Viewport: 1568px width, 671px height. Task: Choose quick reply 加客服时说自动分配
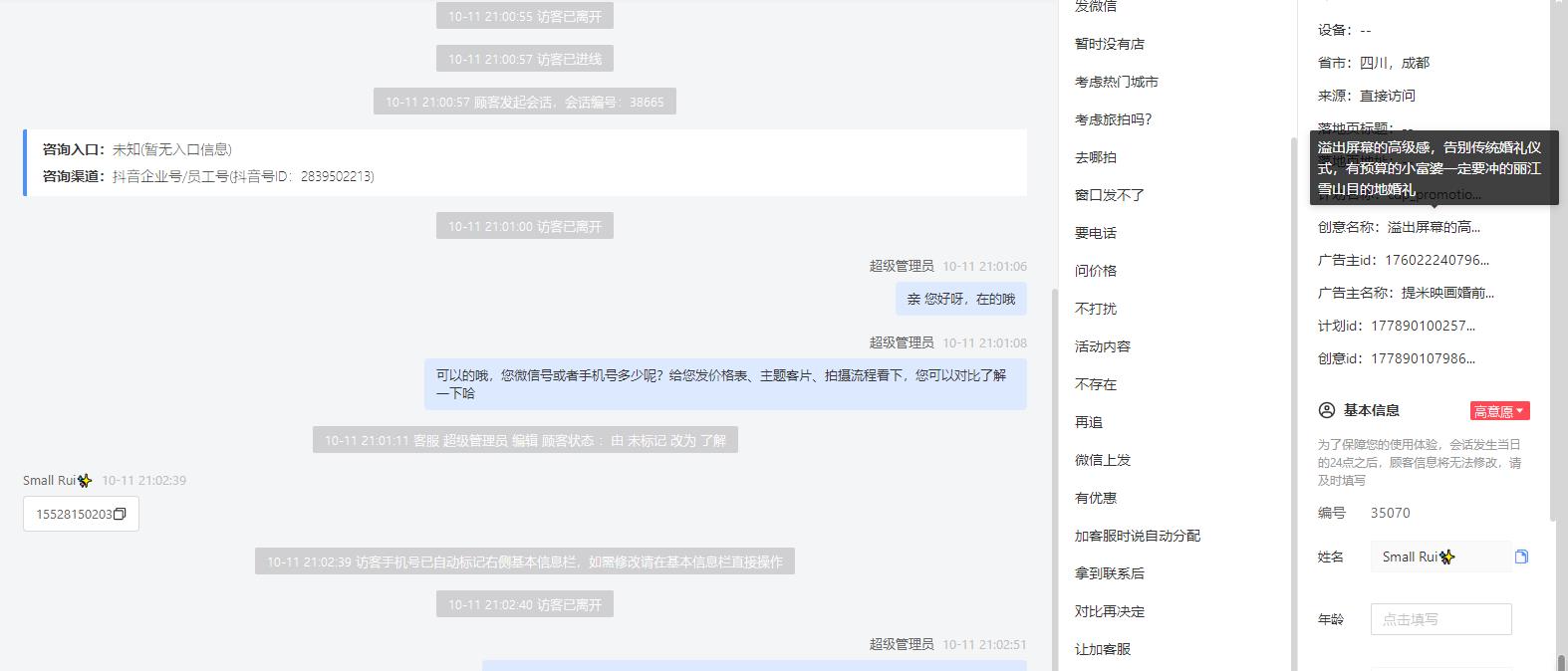click(x=1138, y=536)
